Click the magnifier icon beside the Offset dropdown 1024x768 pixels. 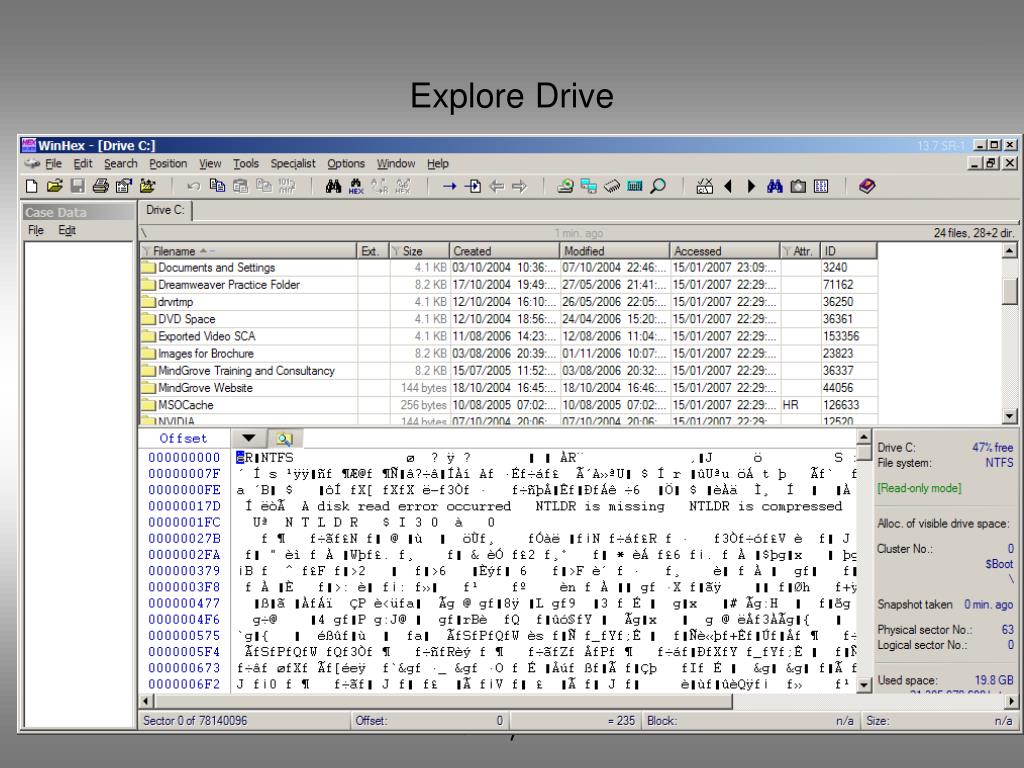pyautogui.click(x=285, y=439)
